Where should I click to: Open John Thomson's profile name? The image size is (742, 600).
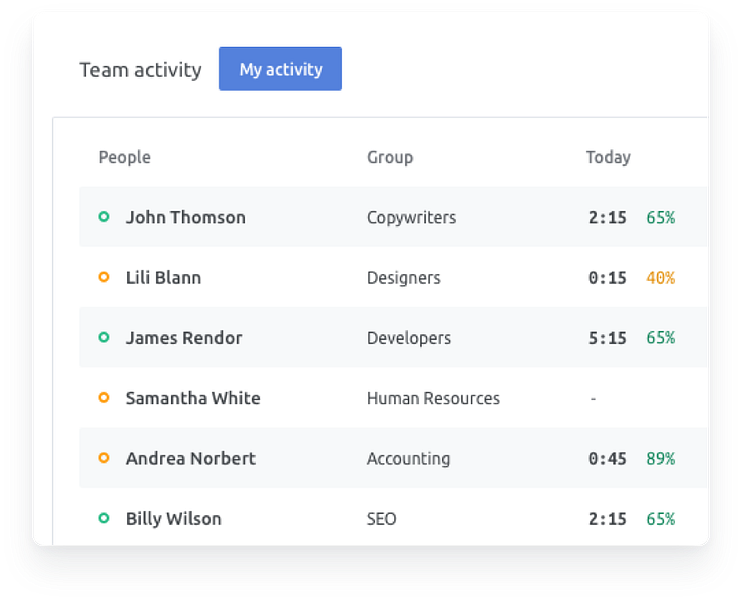coord(186,217)
